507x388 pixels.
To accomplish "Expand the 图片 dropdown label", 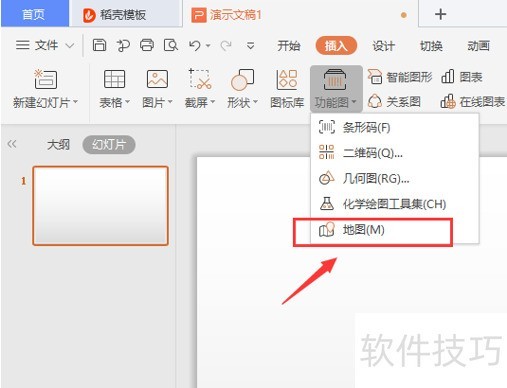I will coord(157,102).
